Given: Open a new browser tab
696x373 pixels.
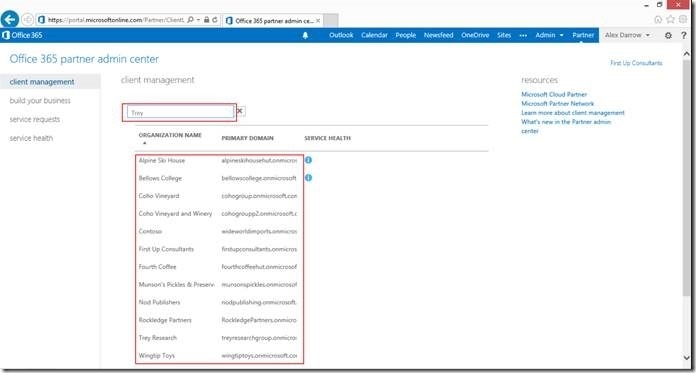Looking at the screenshot, I should (x=331, y=20).
